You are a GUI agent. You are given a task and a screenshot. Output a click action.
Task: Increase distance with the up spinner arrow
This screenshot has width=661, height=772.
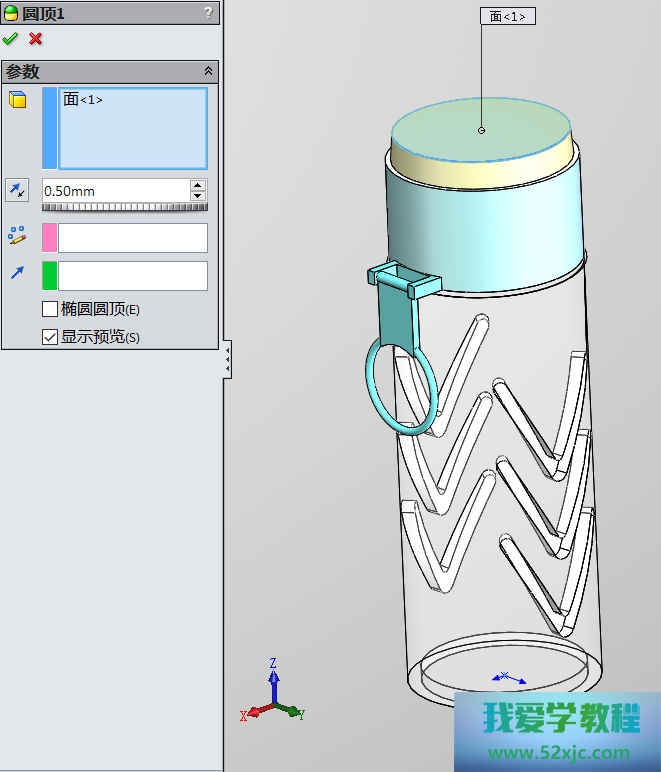click(198, 185)
